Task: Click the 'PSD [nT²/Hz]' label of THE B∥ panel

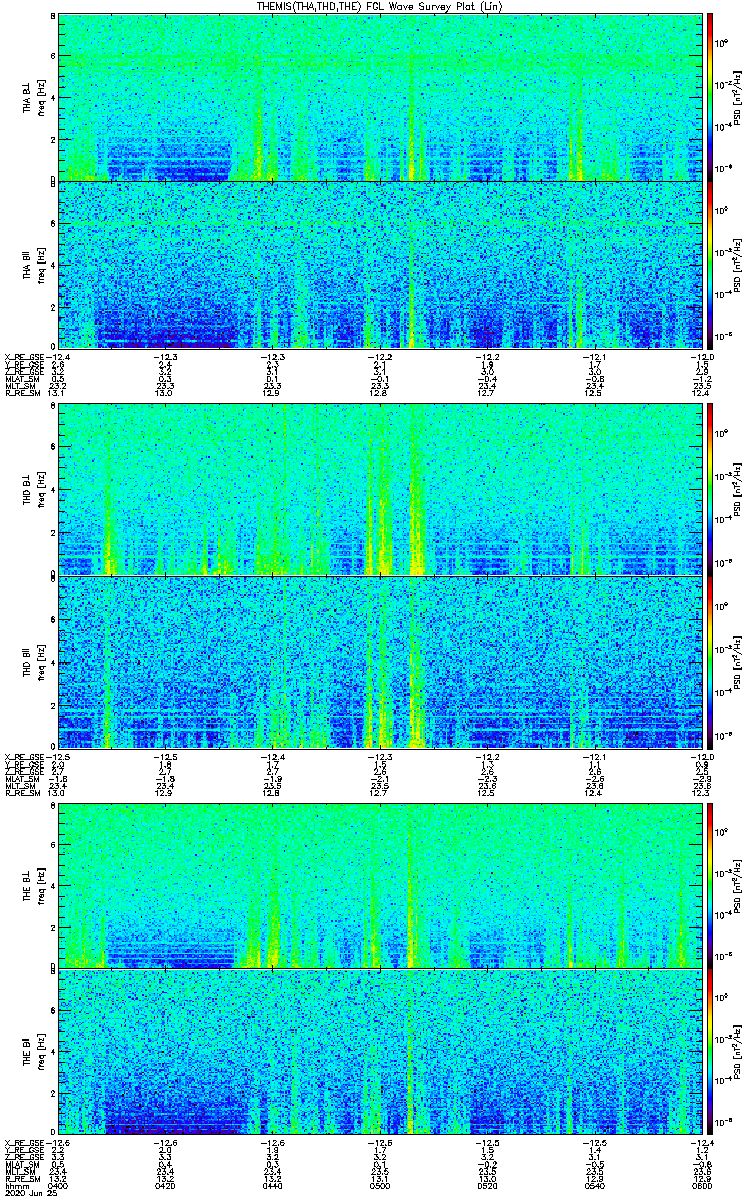Action: click(x=738, y=1051)
